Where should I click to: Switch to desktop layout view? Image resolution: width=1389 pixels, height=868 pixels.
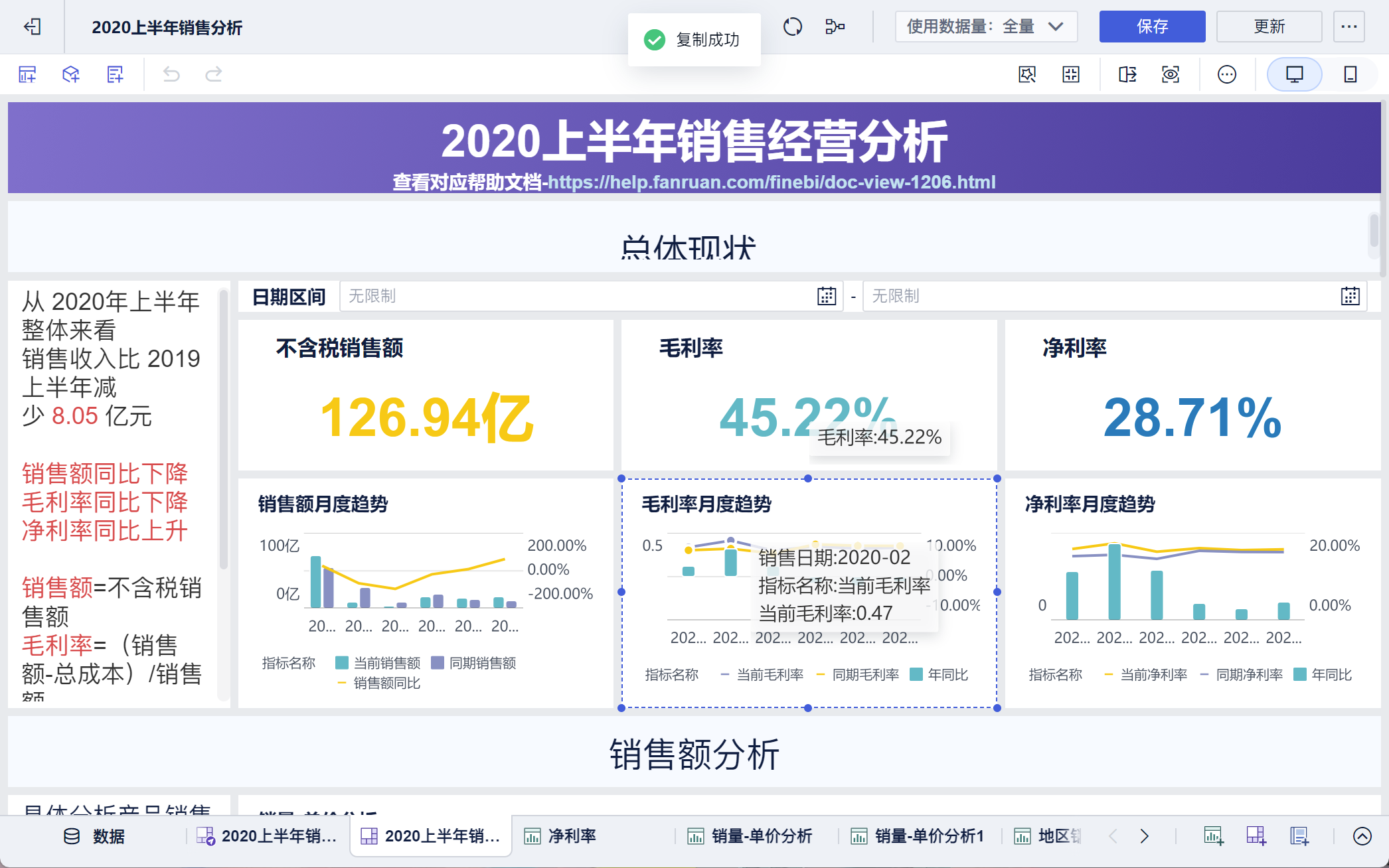coord(1294,74)
